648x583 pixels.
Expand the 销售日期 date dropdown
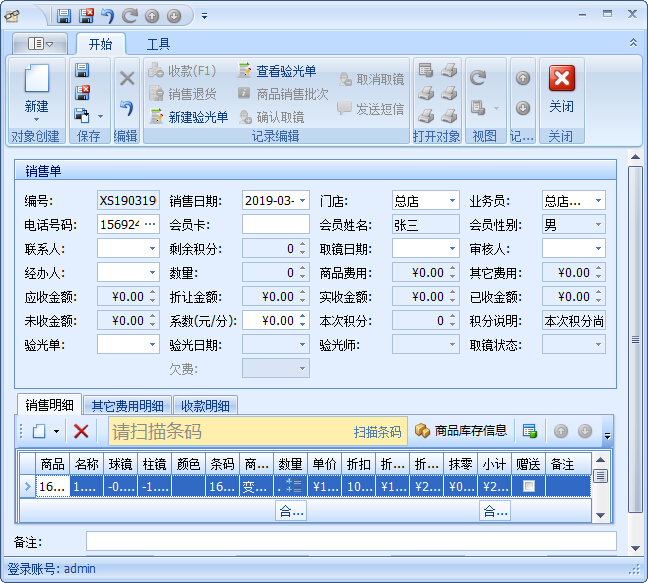pyautogui.click(x=303, y=201)
